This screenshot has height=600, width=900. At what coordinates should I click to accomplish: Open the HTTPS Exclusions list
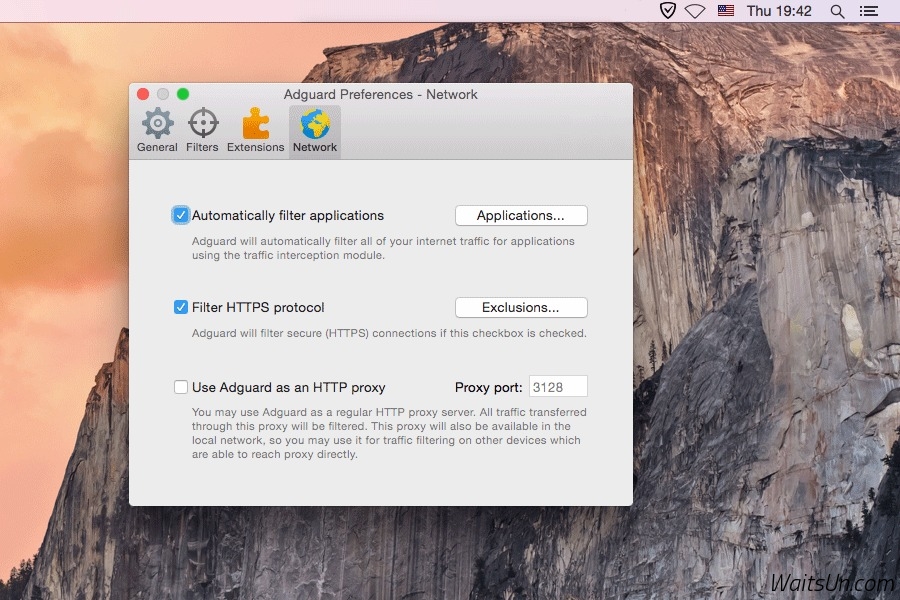pyautogui.click(x=521, y=307)
